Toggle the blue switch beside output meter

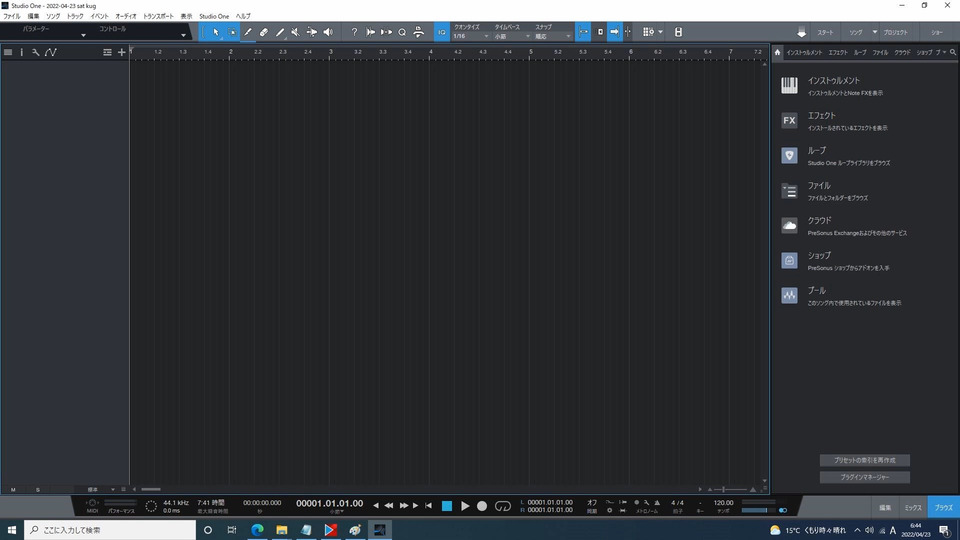tap(783, 510)
